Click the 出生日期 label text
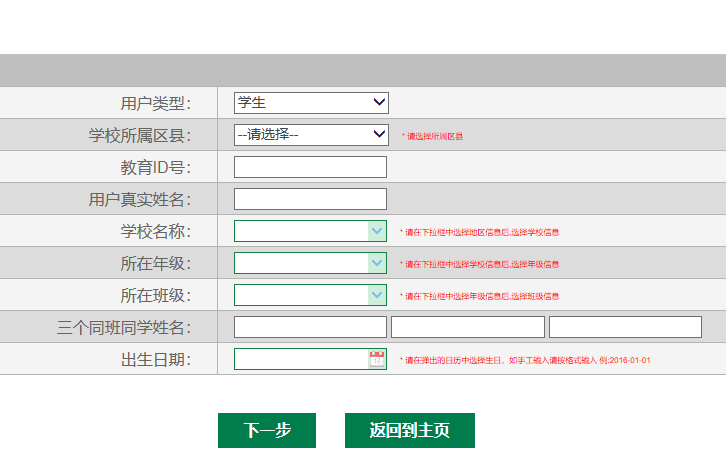Viewport: 726px width, 459px height. click(x=156, y=359)
